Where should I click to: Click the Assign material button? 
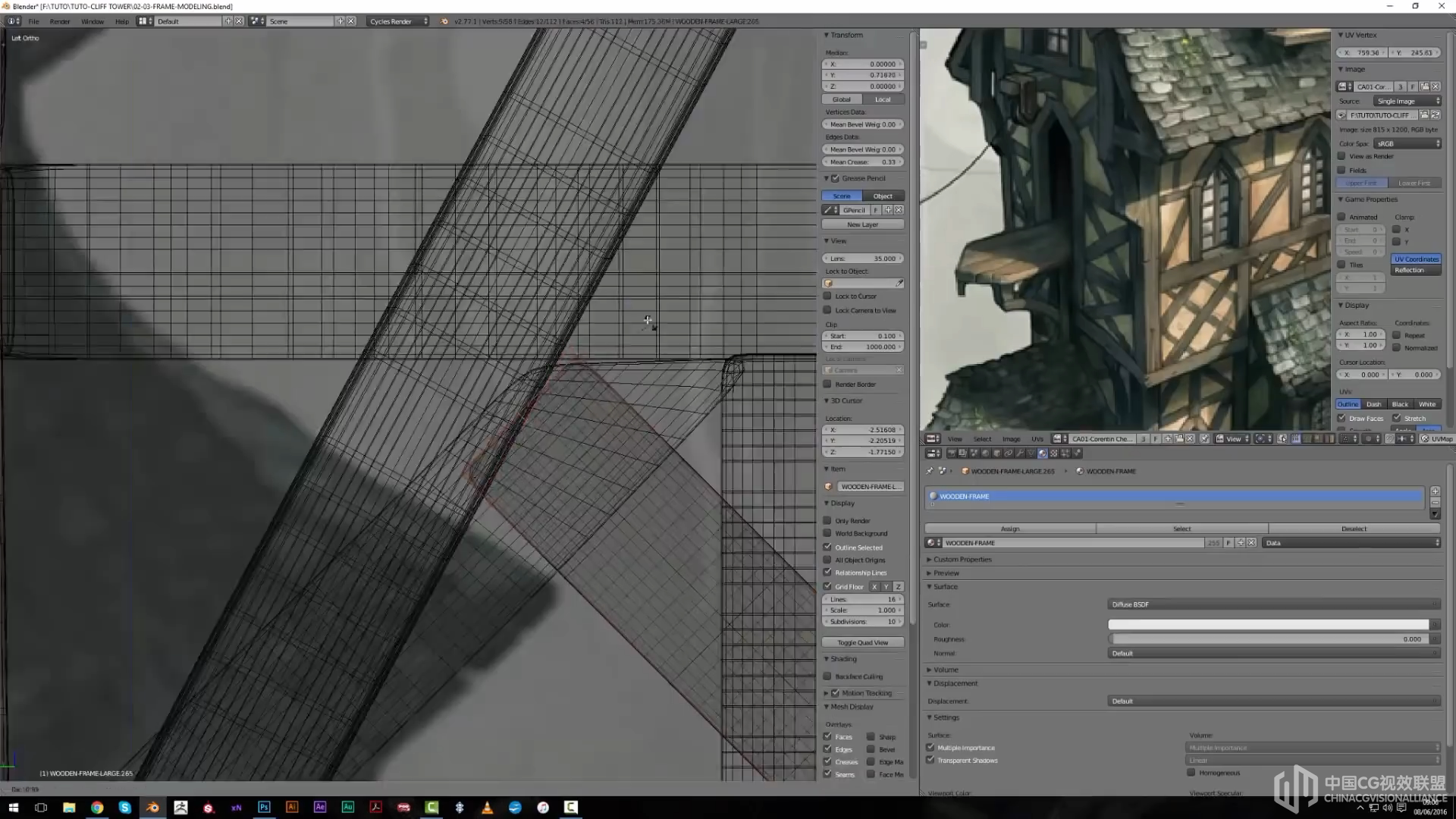click(x=1010, y=529)
